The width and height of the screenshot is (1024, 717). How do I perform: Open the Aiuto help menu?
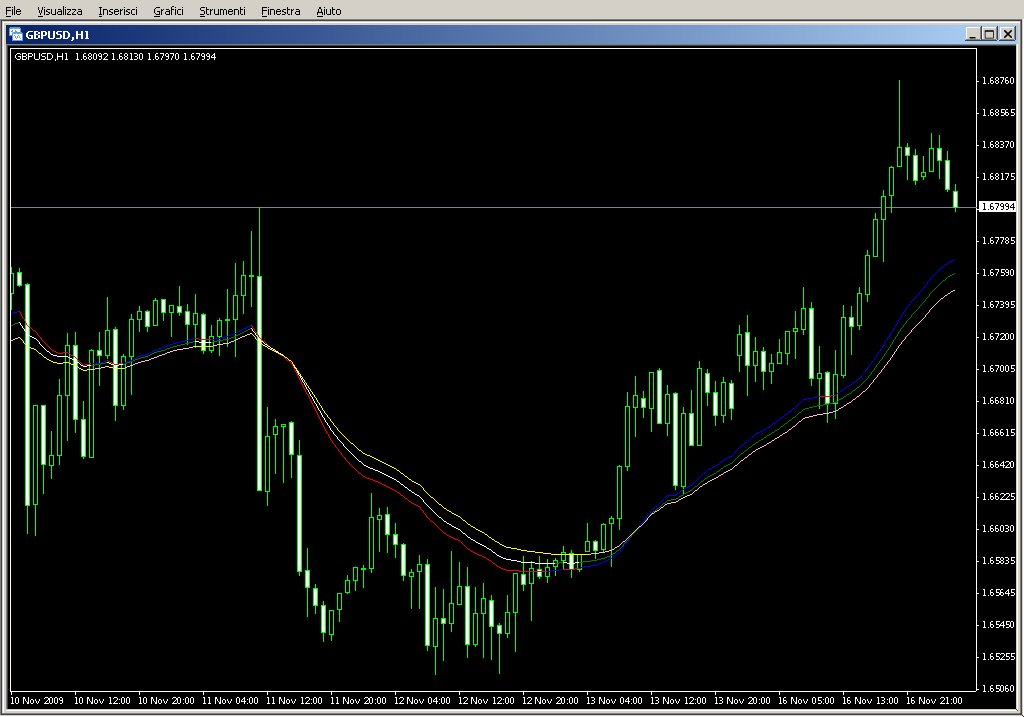[x=328, y=11]
